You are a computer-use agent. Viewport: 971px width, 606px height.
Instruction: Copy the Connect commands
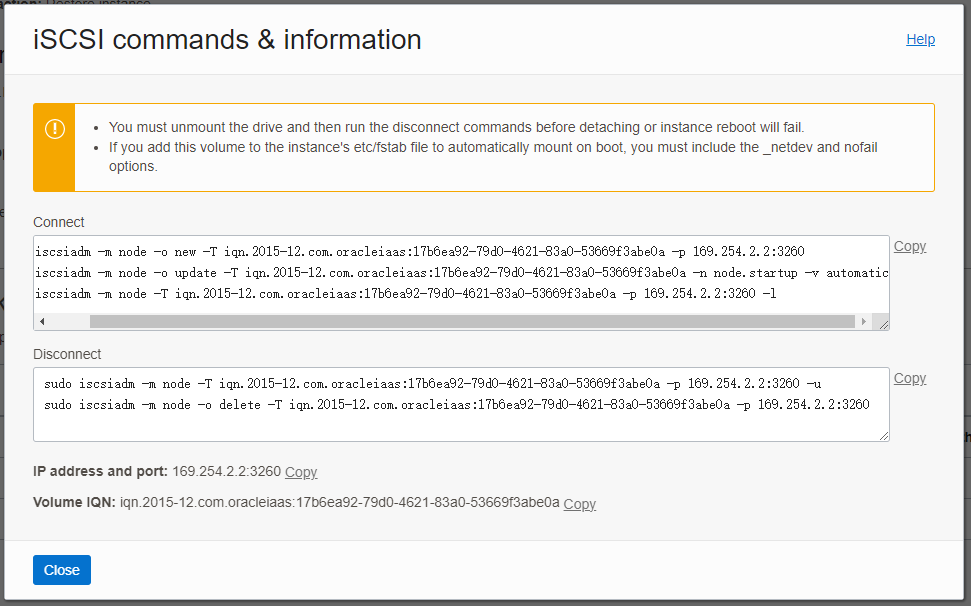click(910, 246)
